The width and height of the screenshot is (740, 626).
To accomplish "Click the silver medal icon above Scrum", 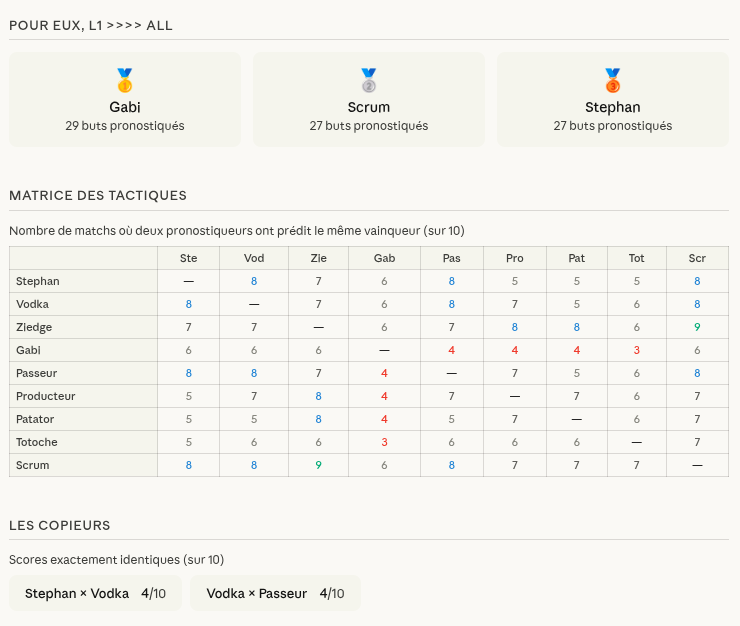I will (369, 81).
